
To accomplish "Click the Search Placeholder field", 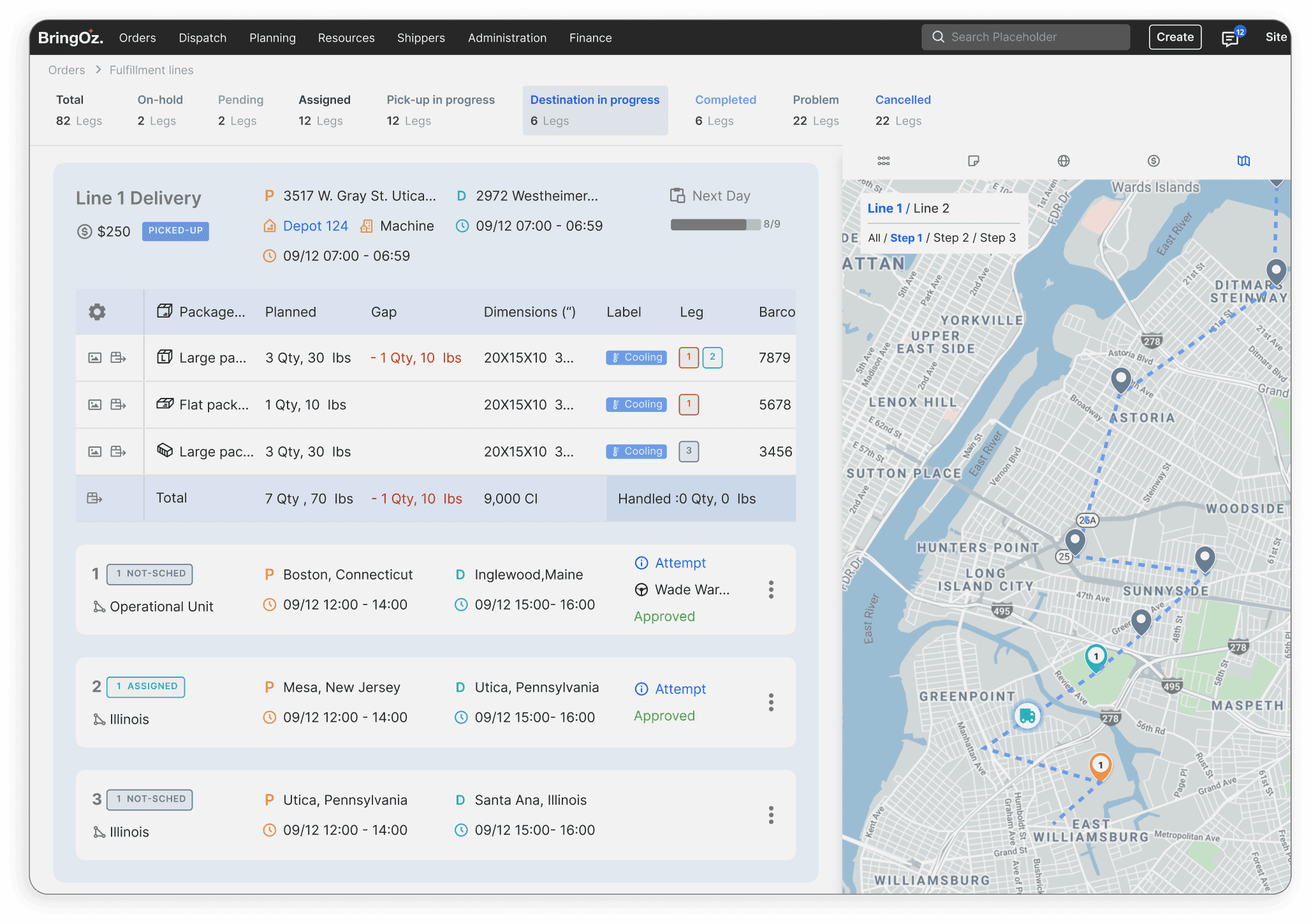I will point(1025,37).
